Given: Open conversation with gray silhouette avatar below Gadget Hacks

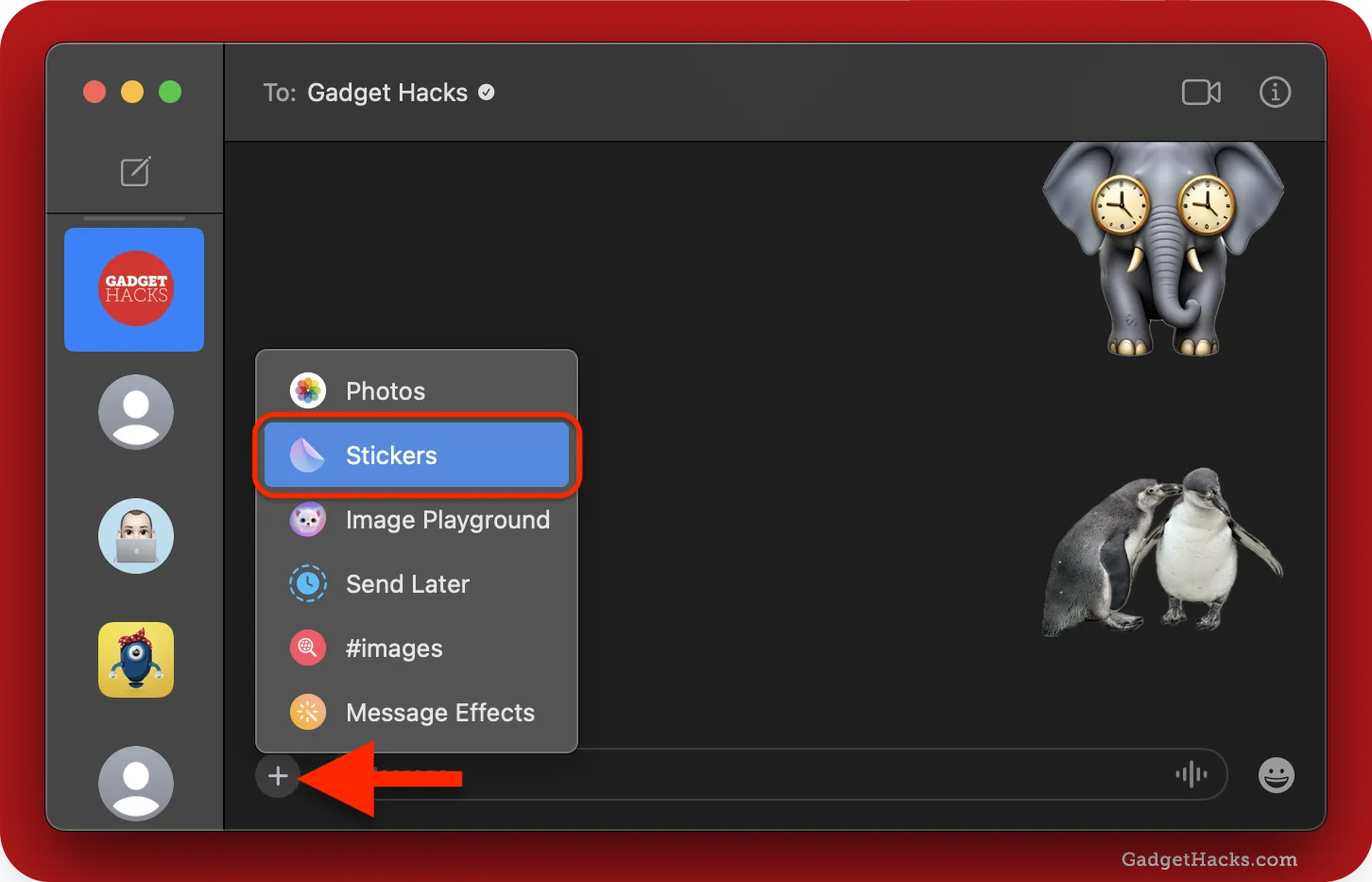Looking at the screenshot, I should click(x=136, y=412).
